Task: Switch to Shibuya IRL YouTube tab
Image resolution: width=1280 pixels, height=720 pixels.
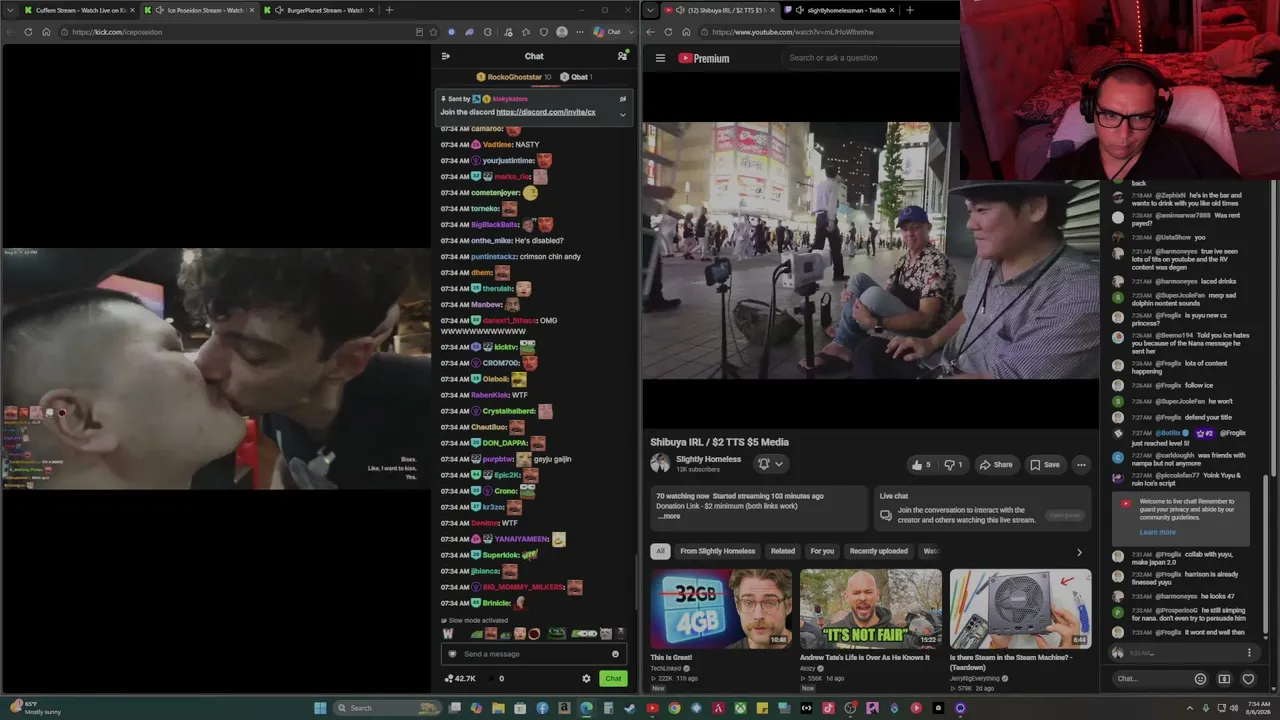Action: coord(720,10)
